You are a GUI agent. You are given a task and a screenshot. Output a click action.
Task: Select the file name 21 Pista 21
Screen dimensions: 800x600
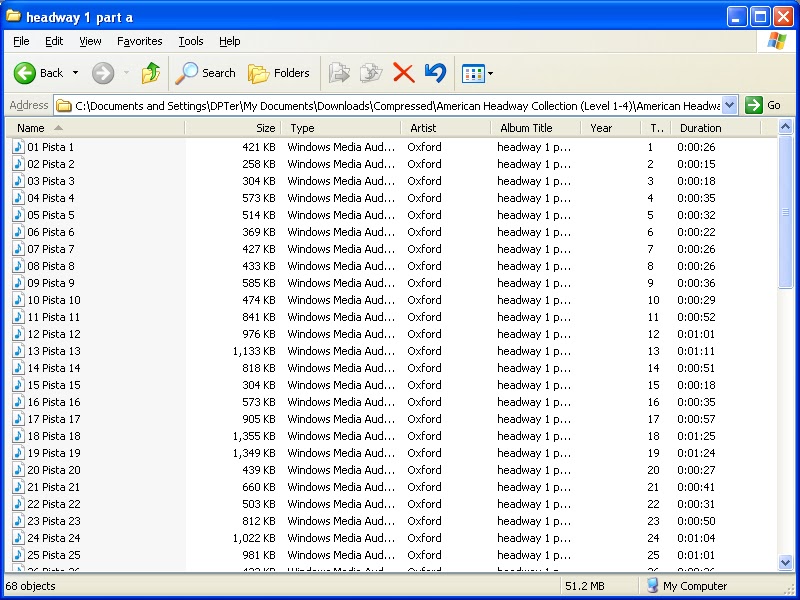54,487
